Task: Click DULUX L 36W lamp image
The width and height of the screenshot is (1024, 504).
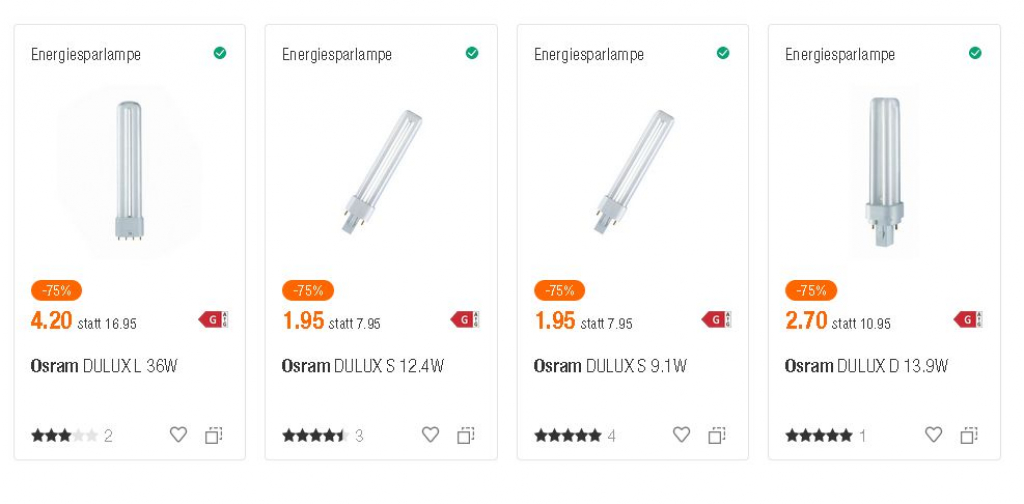Action: (129, 170)
